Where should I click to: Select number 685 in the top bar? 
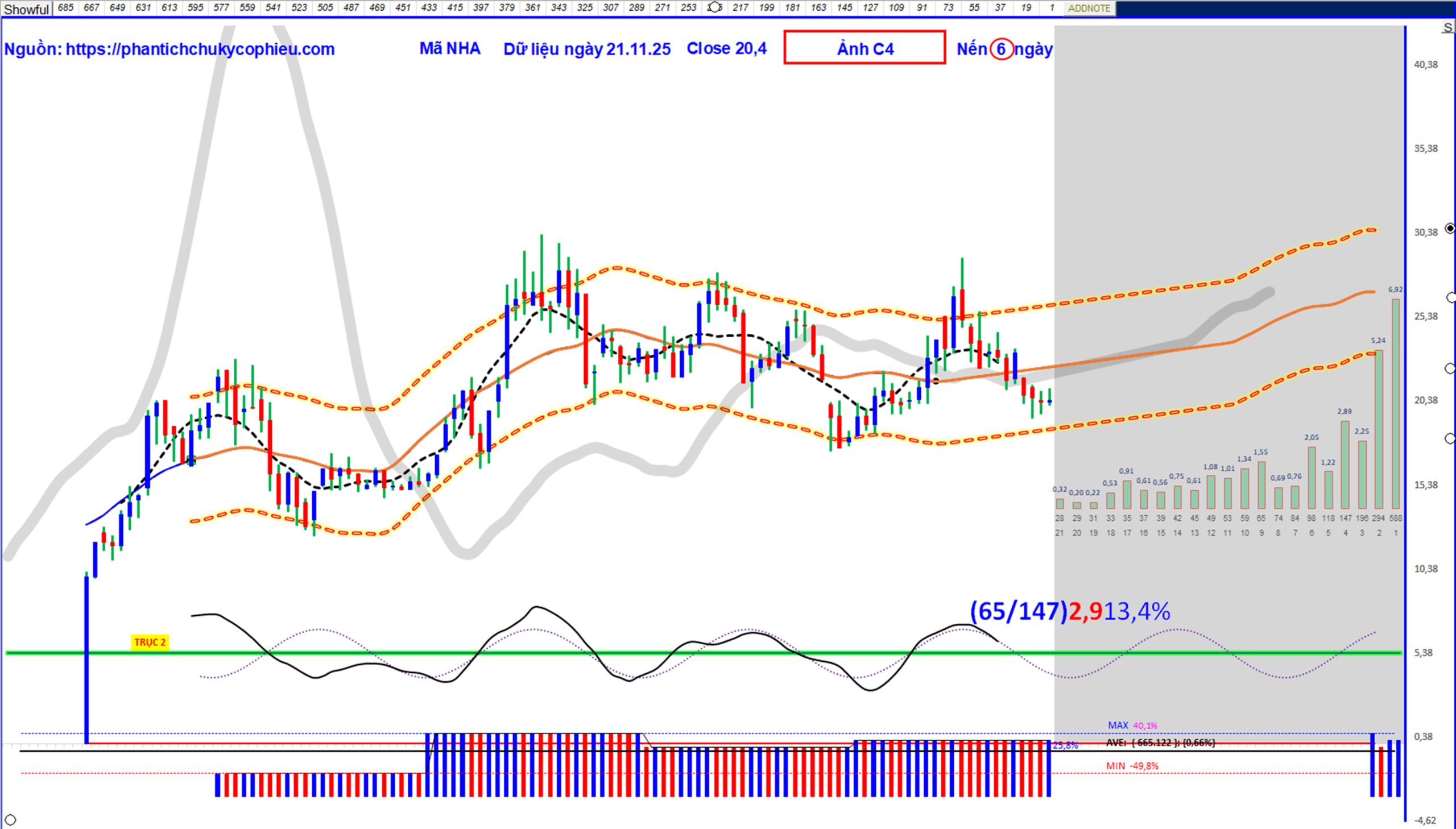[x=65, y=8]
